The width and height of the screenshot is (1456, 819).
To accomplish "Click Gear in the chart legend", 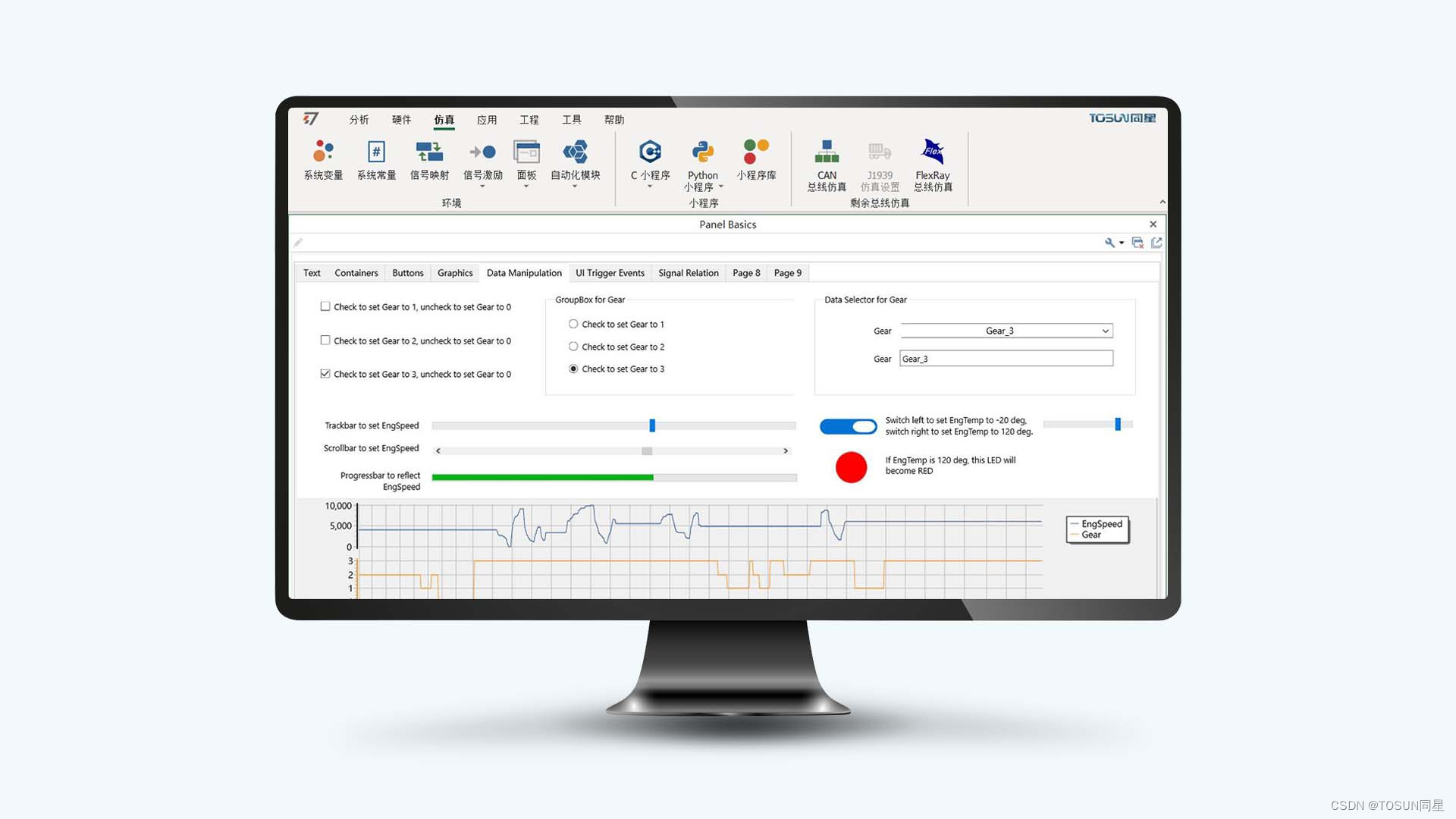I will pos(1090,535).
